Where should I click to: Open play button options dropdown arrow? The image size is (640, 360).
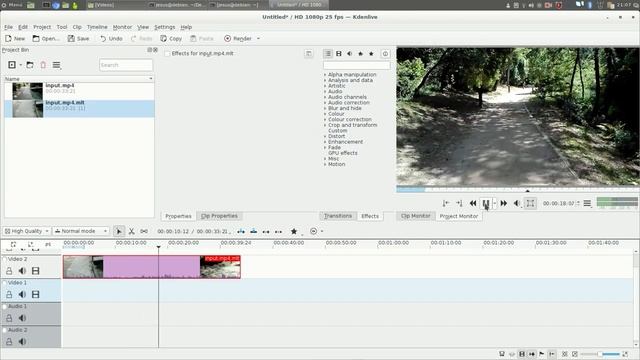(x=495, y=203)
